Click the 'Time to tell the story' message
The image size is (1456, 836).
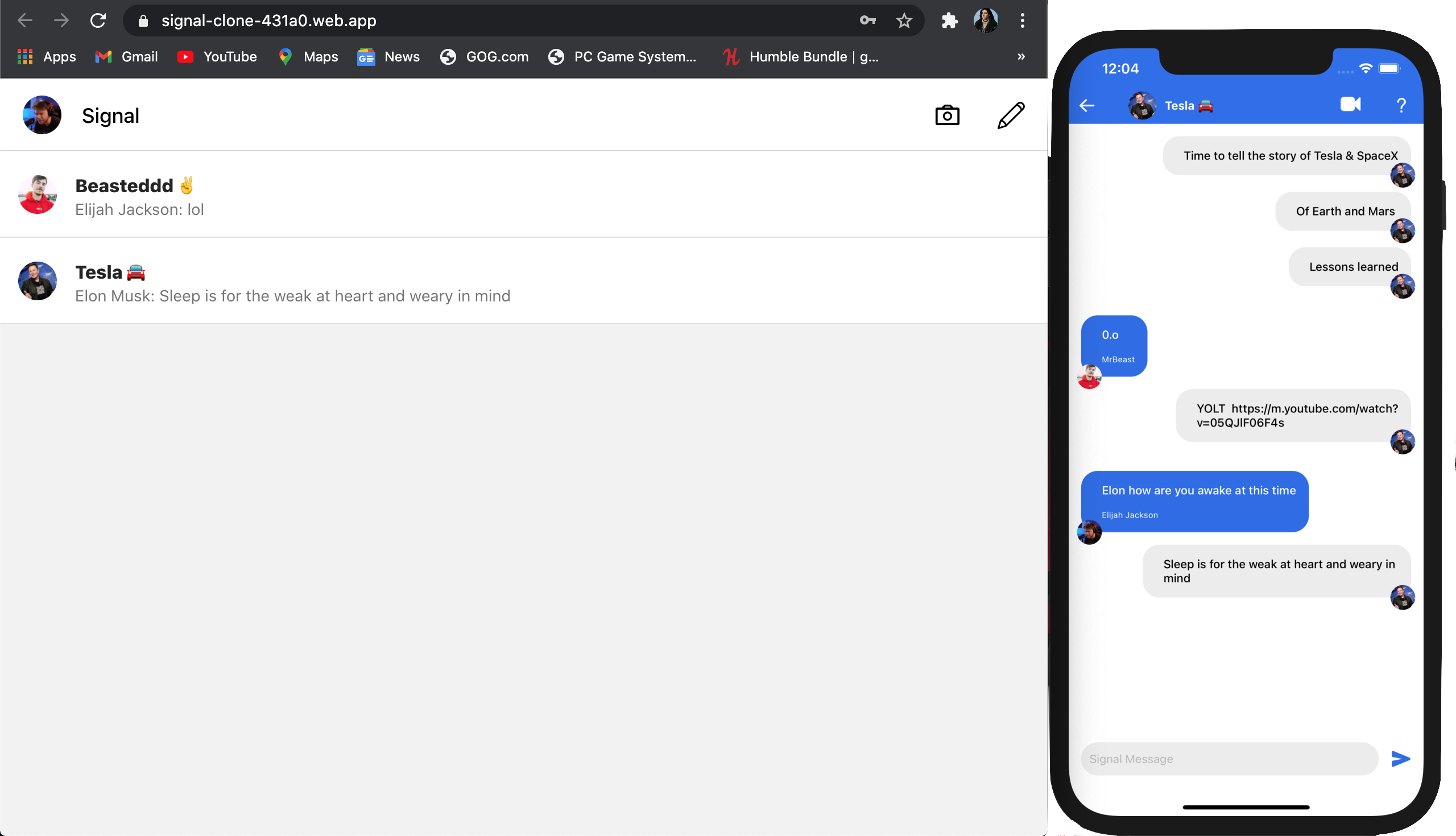[1287, 156]
